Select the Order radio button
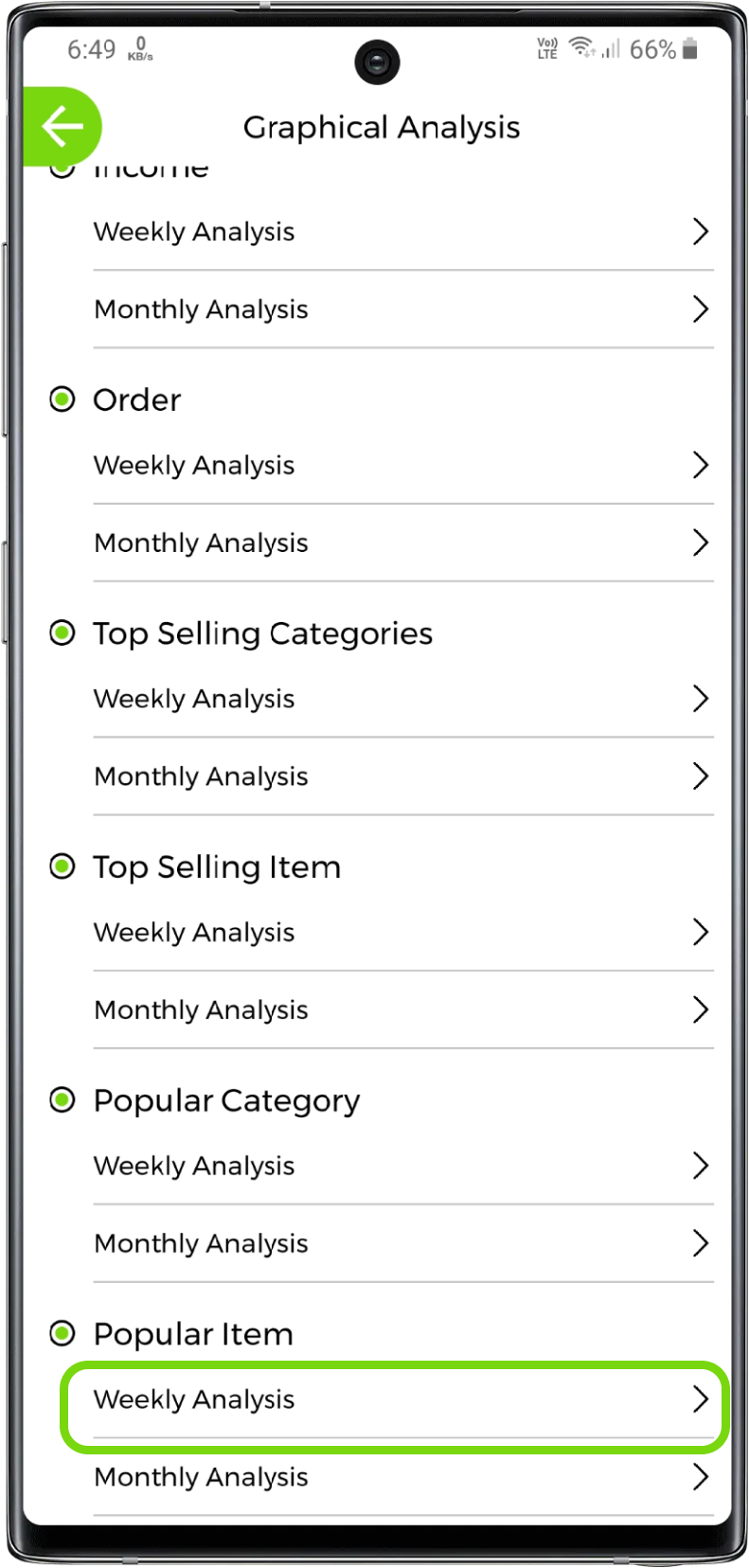This screenshot has height=1568, width=749. coord(62,400)
